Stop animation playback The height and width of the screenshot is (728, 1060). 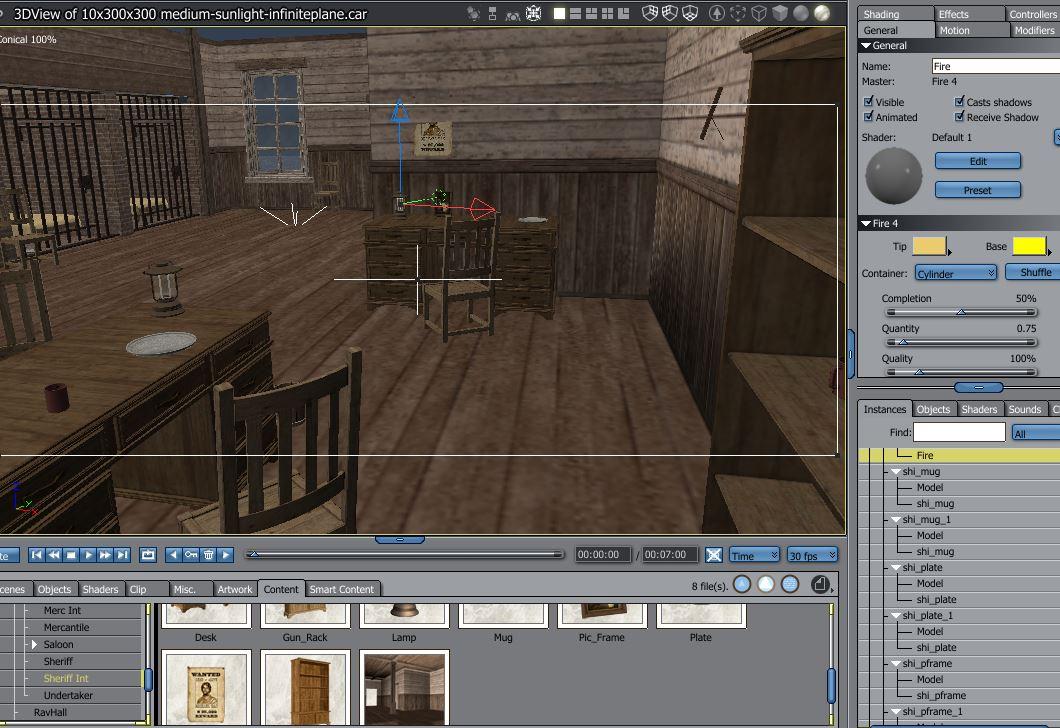point(71,555)
